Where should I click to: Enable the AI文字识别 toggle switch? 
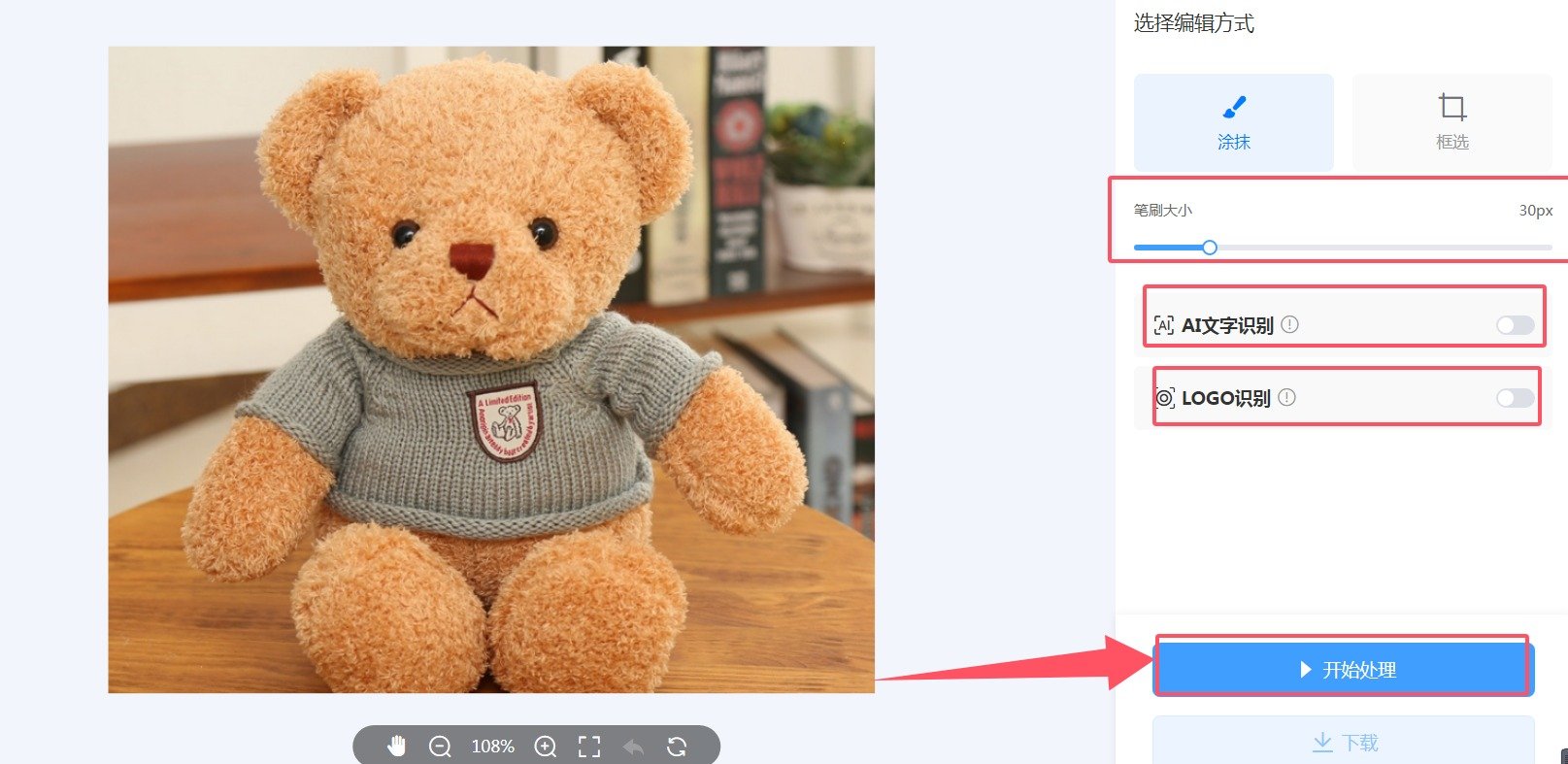tap(1514, 325)
